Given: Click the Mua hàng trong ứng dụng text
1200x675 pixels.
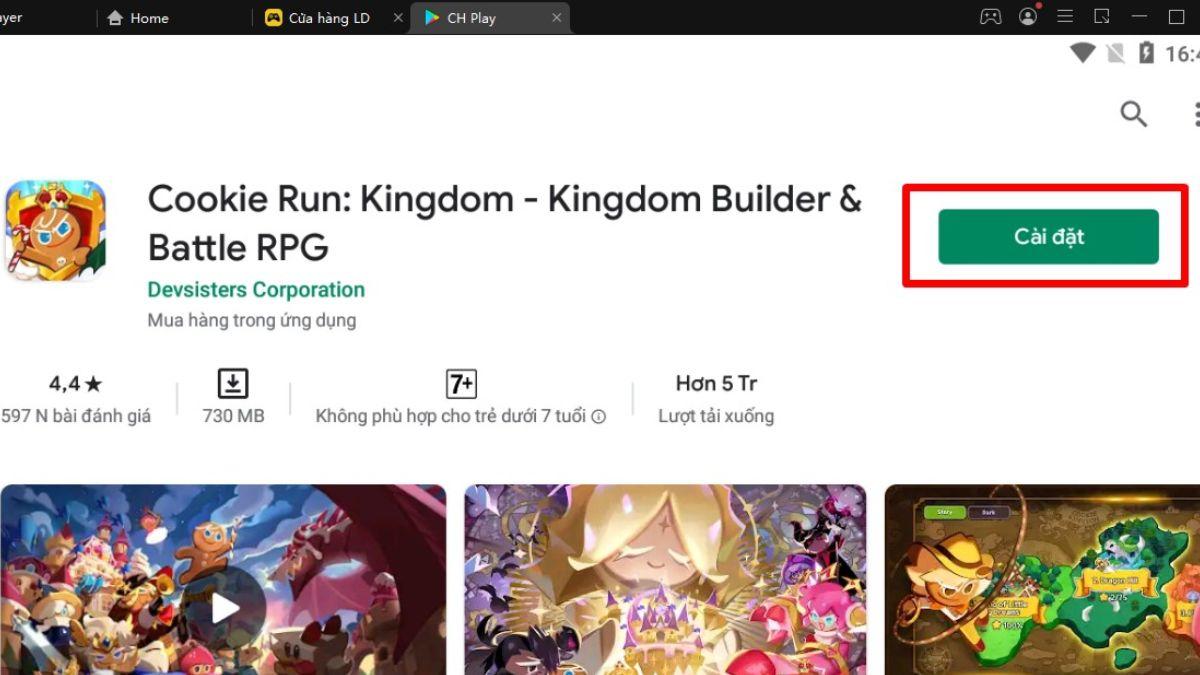Looking at the screenshot, I should point(252,321).
